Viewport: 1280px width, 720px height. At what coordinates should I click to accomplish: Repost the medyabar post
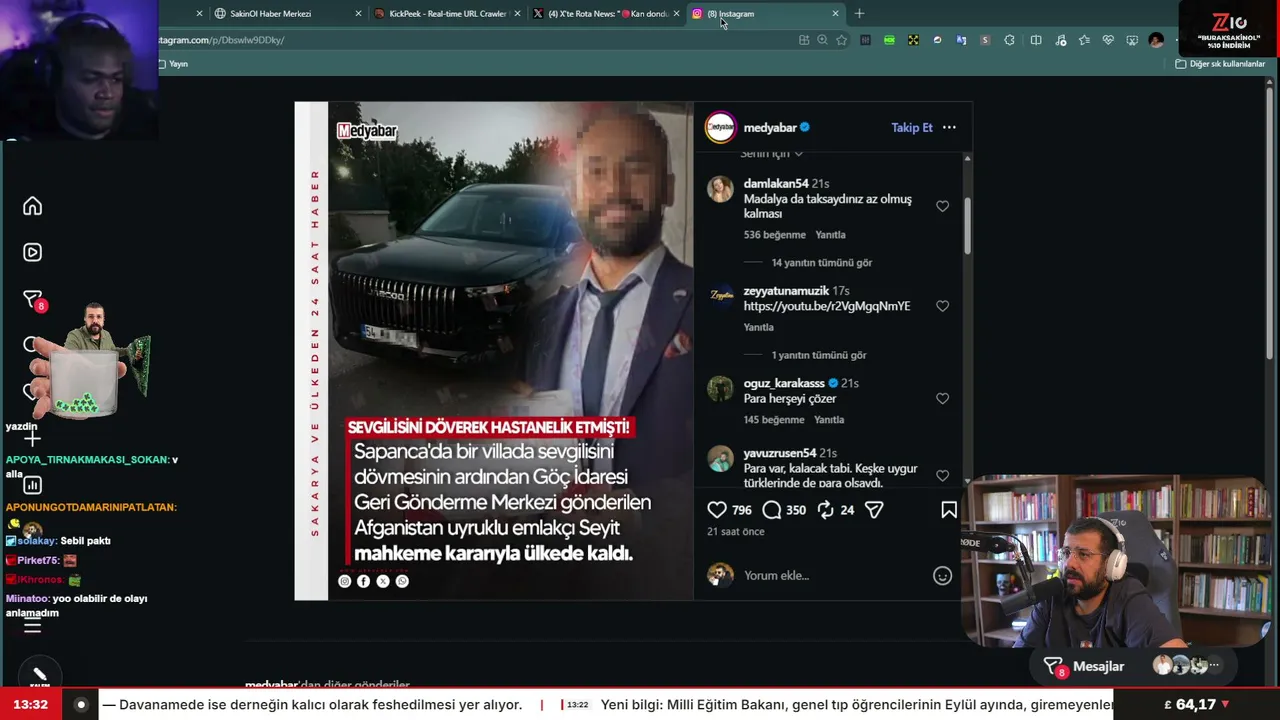coord(826,510)
